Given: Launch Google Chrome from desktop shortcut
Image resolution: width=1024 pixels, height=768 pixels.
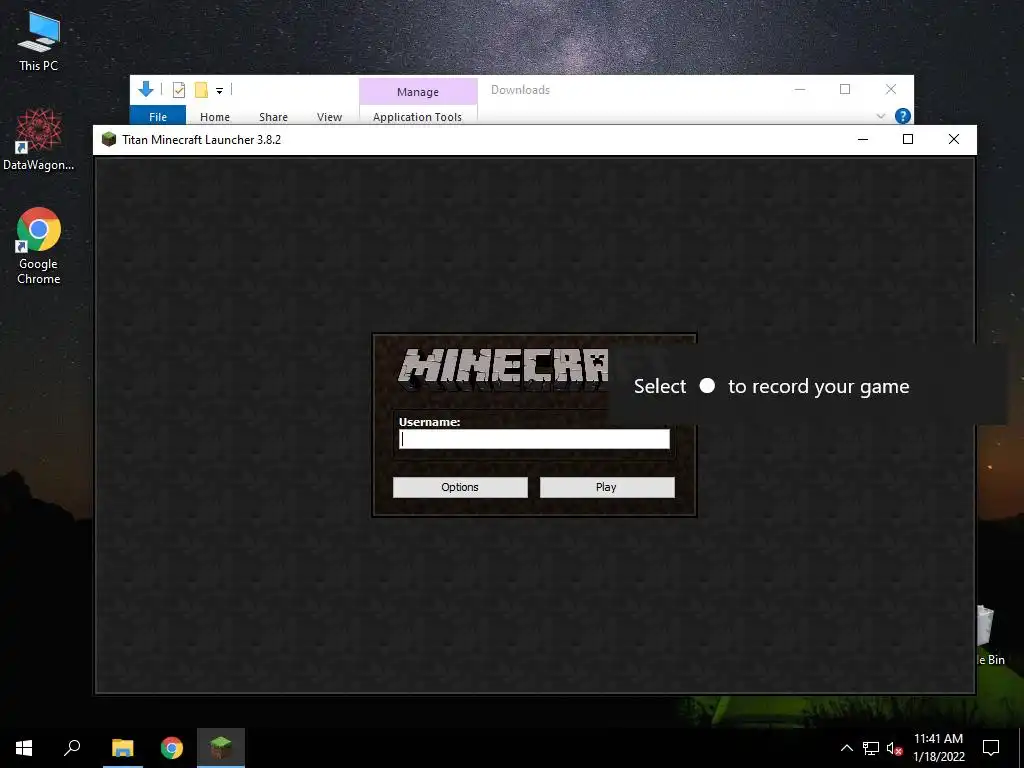Looking at the screenshot, I should click(39, 246).
